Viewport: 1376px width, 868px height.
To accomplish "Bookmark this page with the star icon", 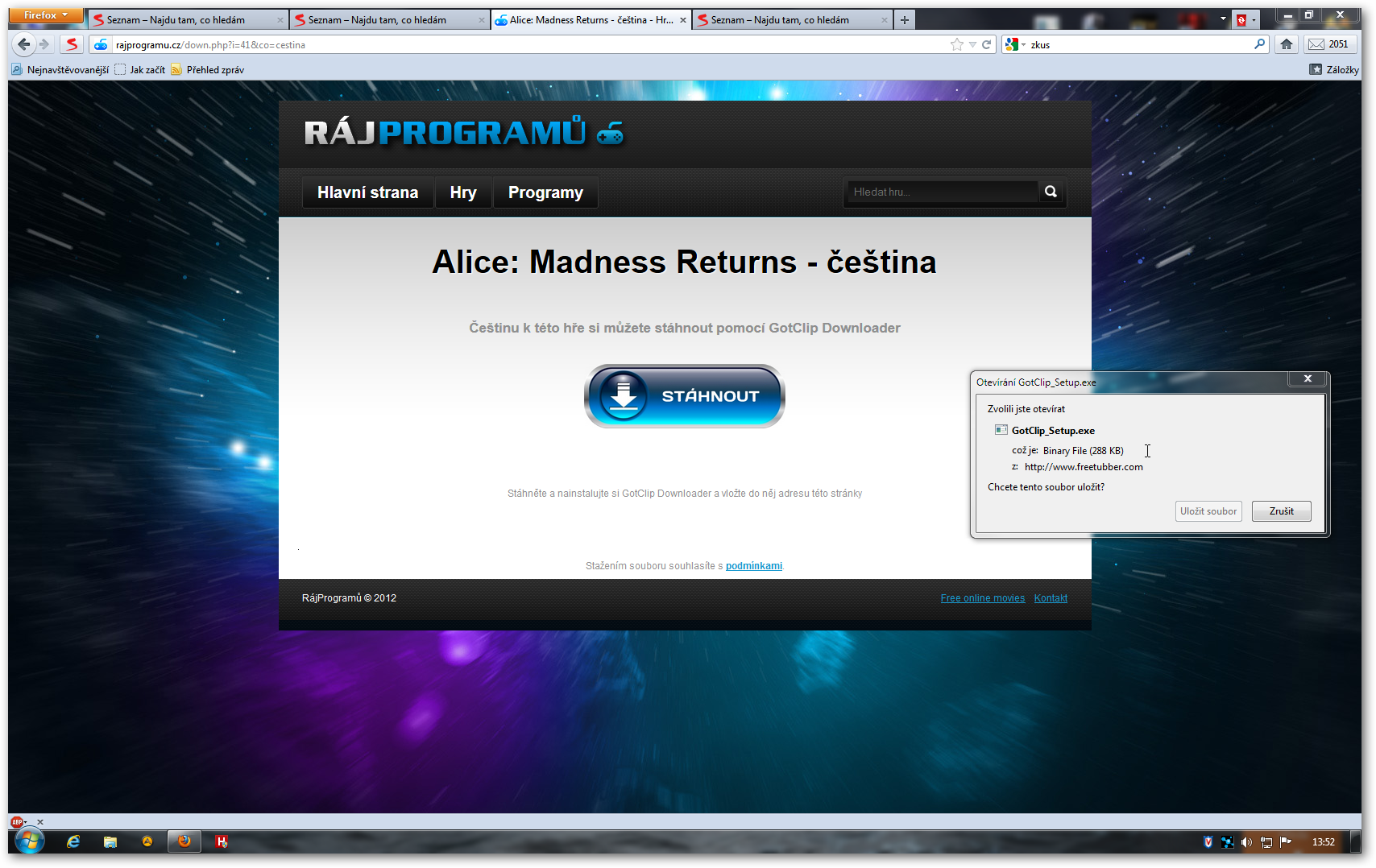I will coord(956,44).
